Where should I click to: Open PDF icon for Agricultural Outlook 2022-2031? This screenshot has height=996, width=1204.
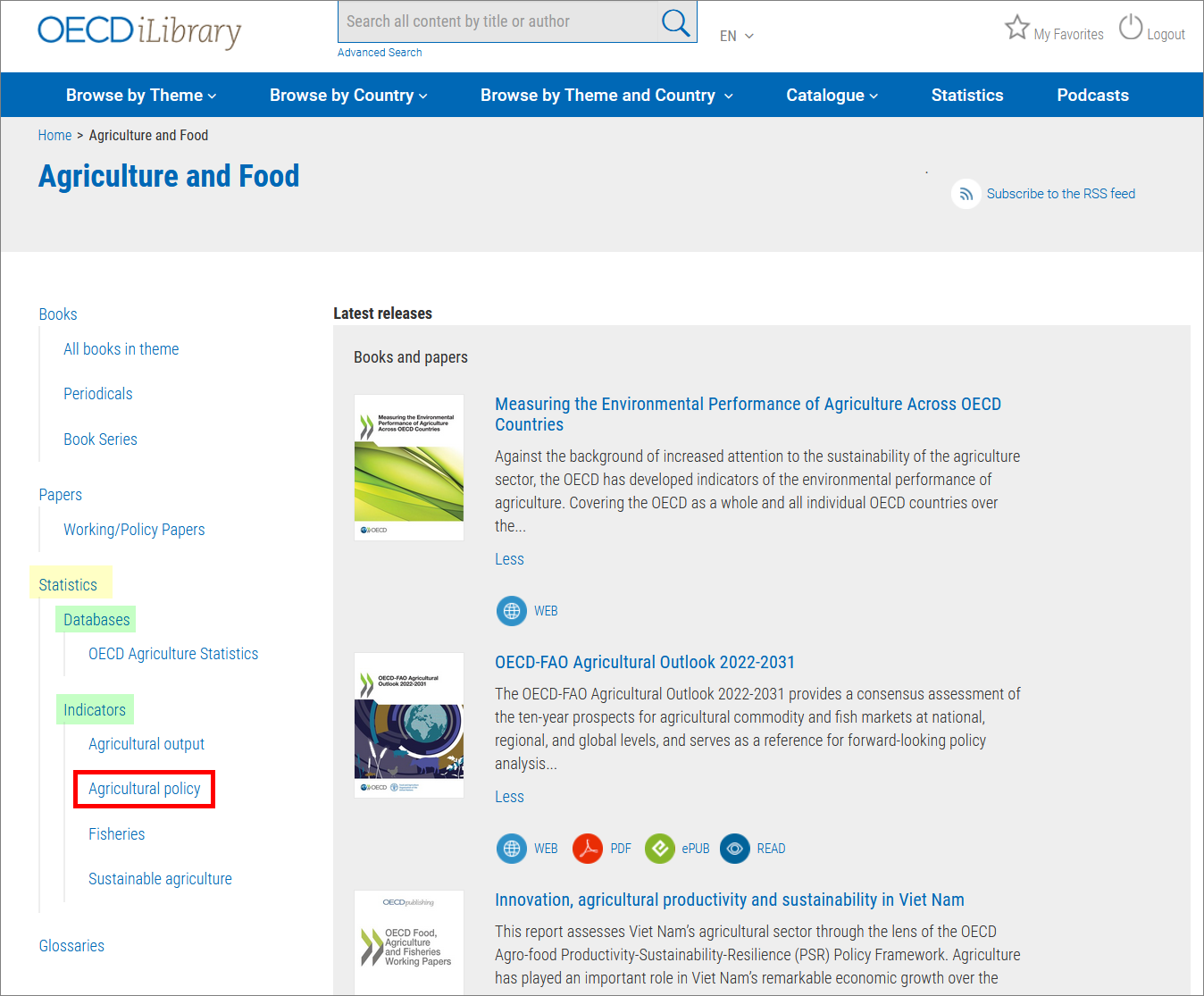pos(588,849)
